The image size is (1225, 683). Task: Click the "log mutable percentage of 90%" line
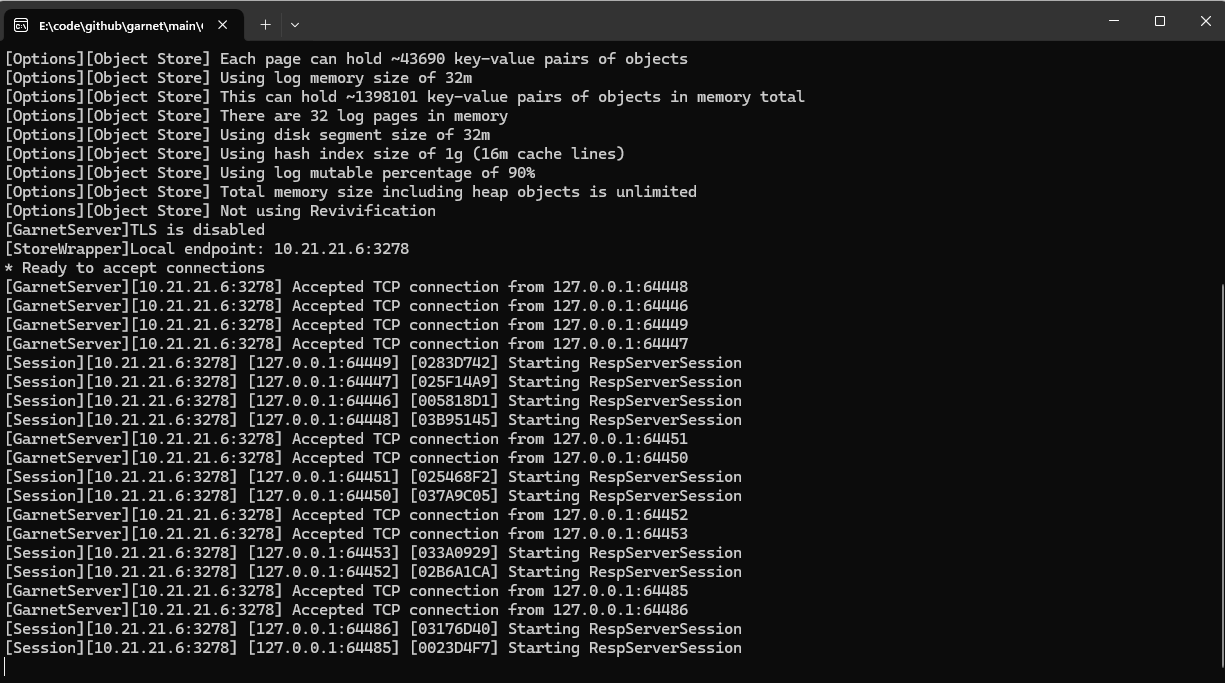coord(377,173)
